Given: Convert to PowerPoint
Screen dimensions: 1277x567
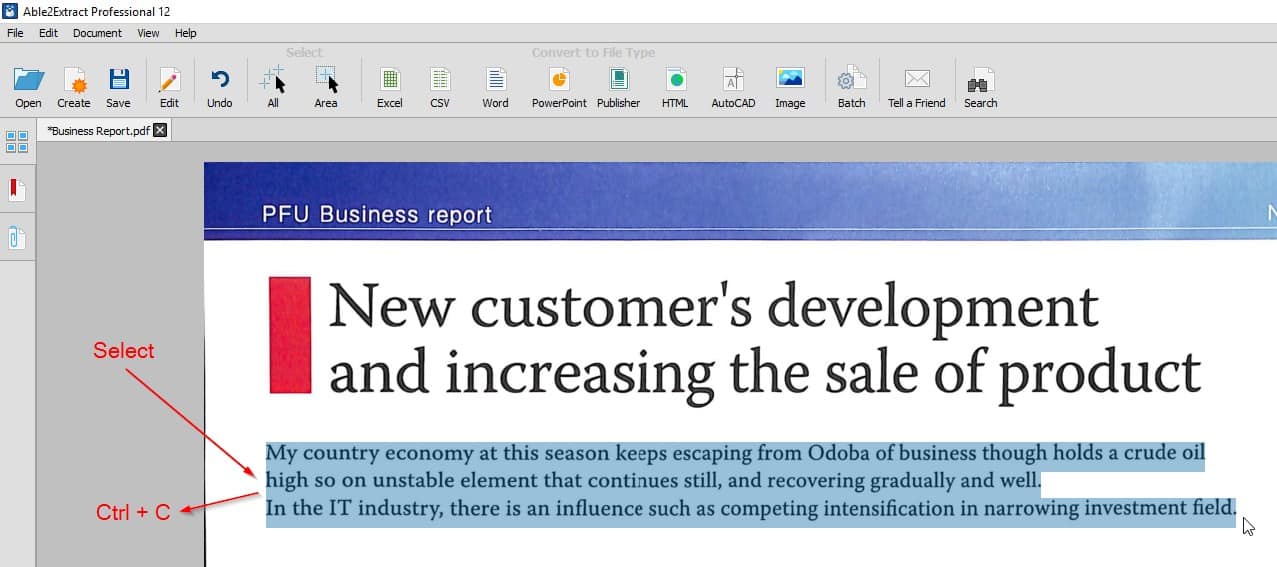Looking at the screenshot, I should 559,80.
